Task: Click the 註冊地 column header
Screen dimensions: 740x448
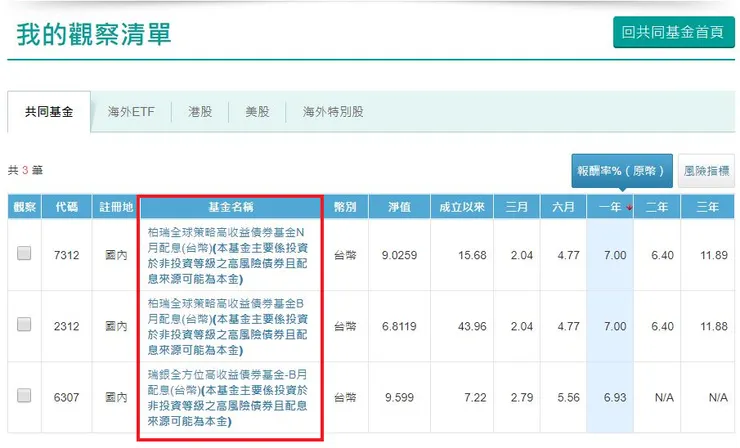Action: 116,207
